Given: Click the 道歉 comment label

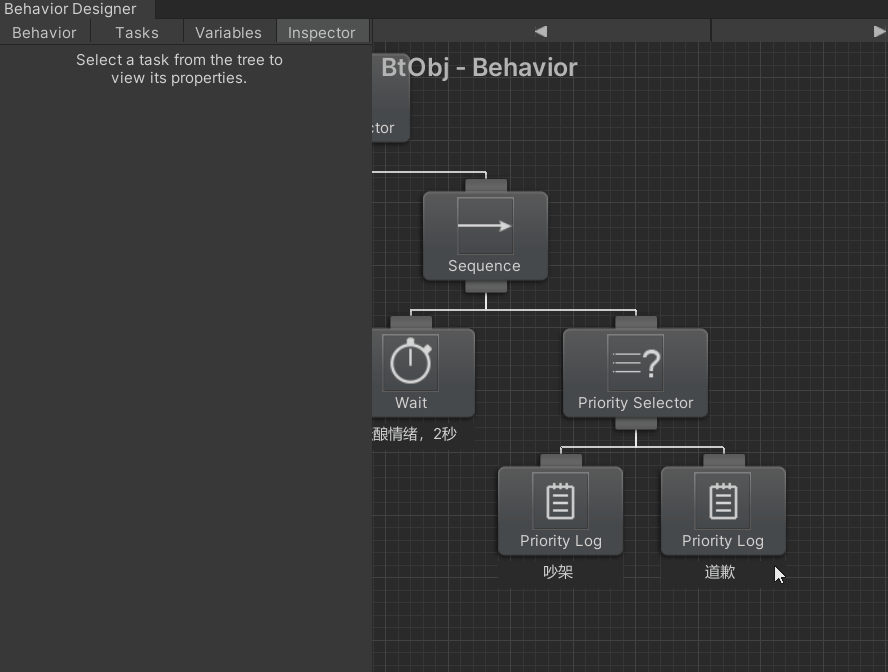Looking at the screenshot, I should pos(721,572).
